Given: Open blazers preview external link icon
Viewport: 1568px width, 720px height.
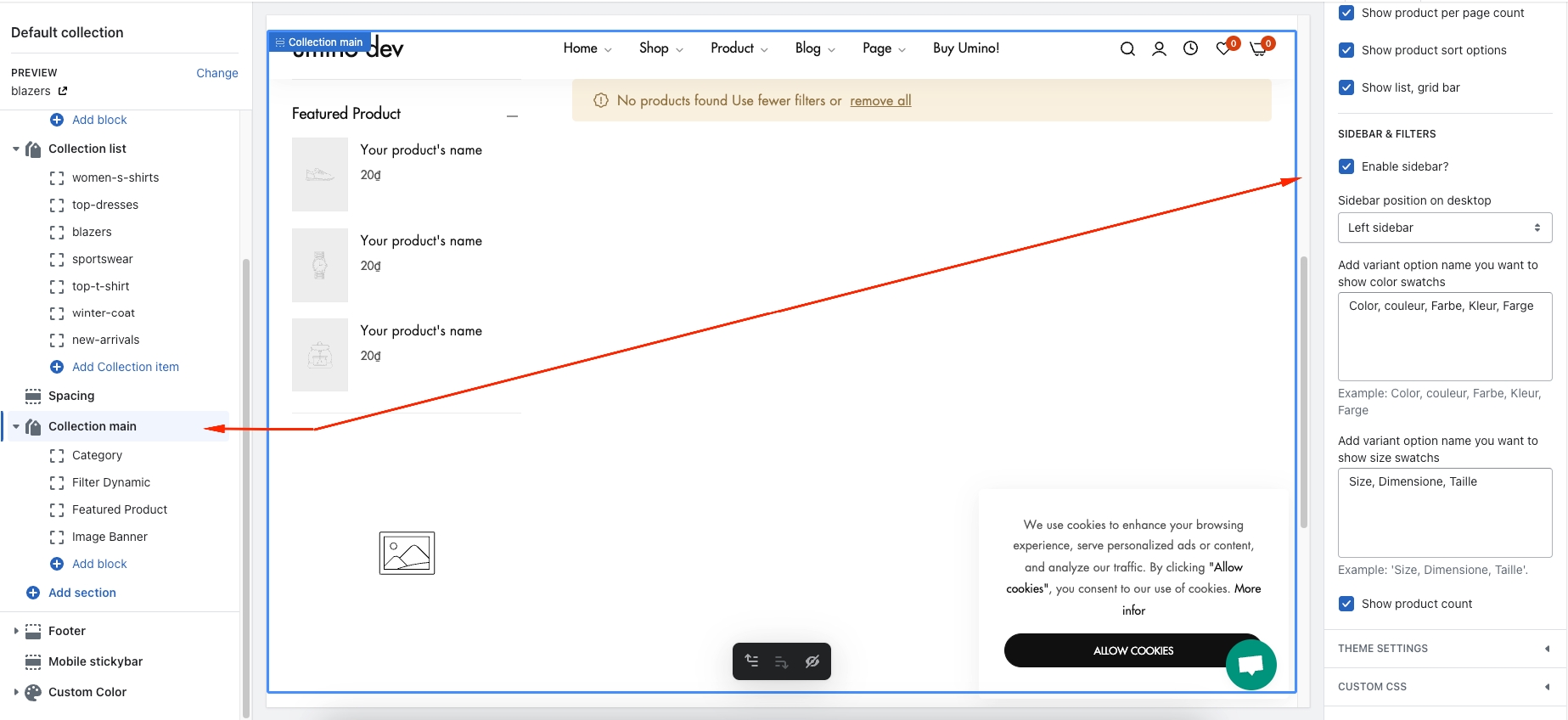Looking at the screenshot, I should tap(63, 91).
